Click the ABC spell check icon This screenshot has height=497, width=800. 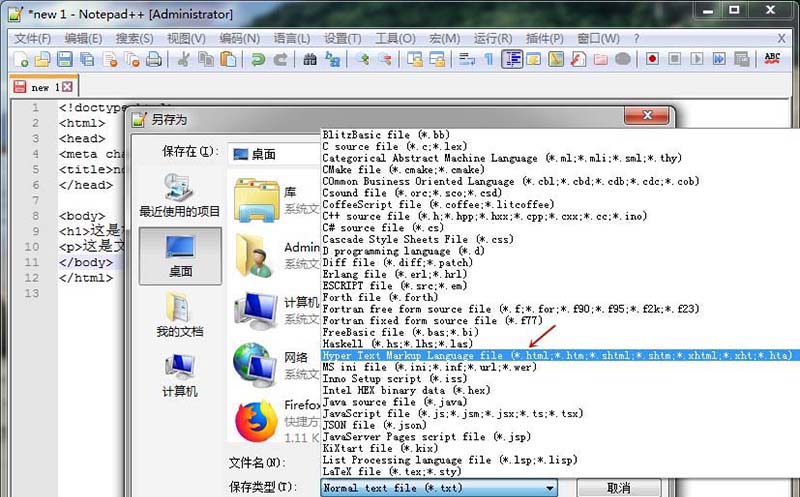click(772, 59)
